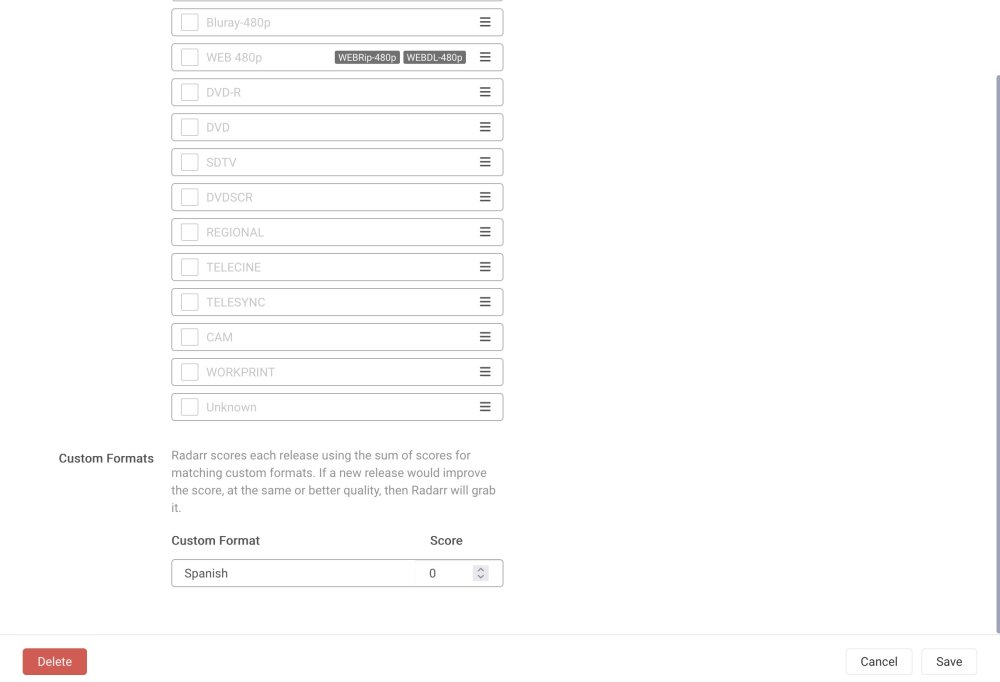Tick the REGIONAL quality checkbox
Screen dimensions: 1000x682
tap(189, 232)
